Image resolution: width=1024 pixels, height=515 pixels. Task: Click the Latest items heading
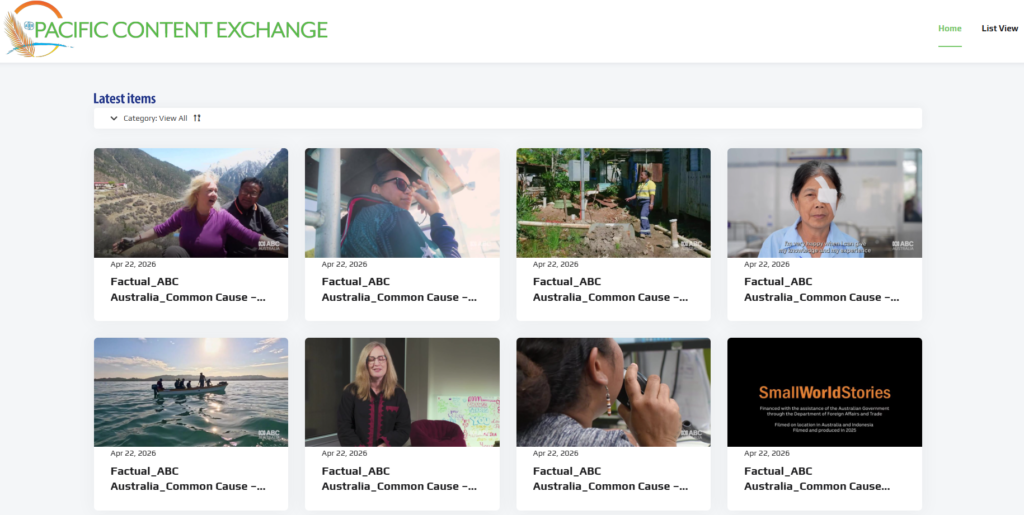125,99
